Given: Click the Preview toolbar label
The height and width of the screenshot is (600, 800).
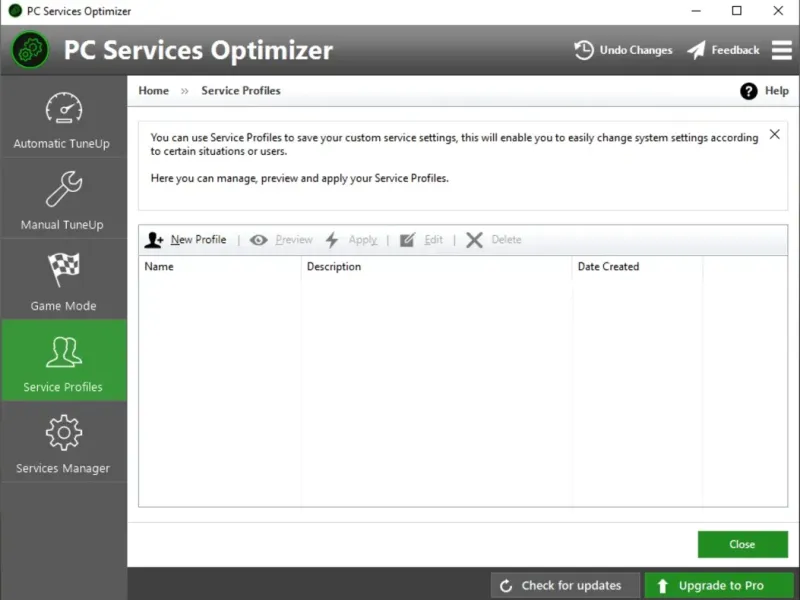Looking at the screenshot, I should (x=294, y=240).
